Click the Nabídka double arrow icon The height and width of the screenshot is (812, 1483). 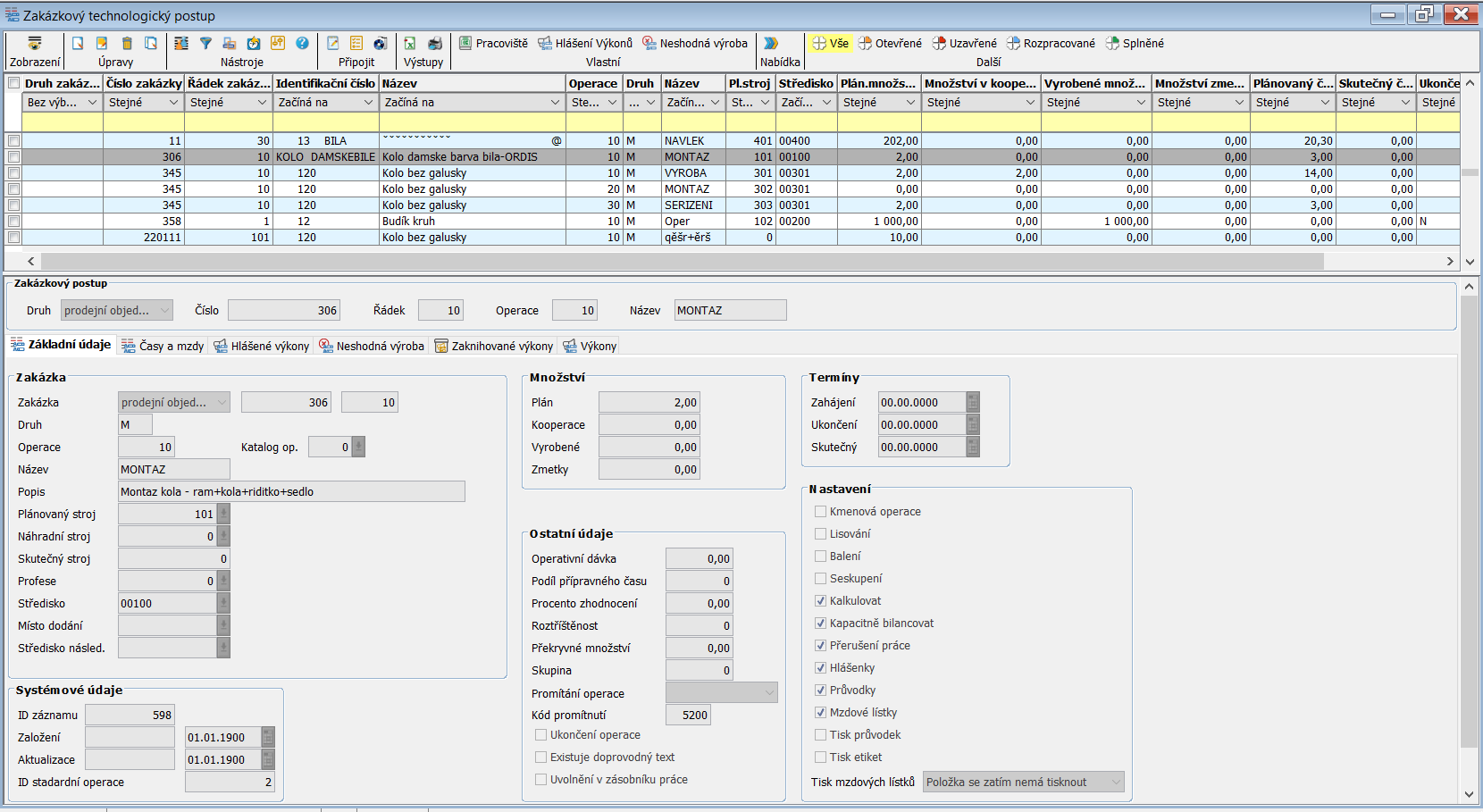771,43
